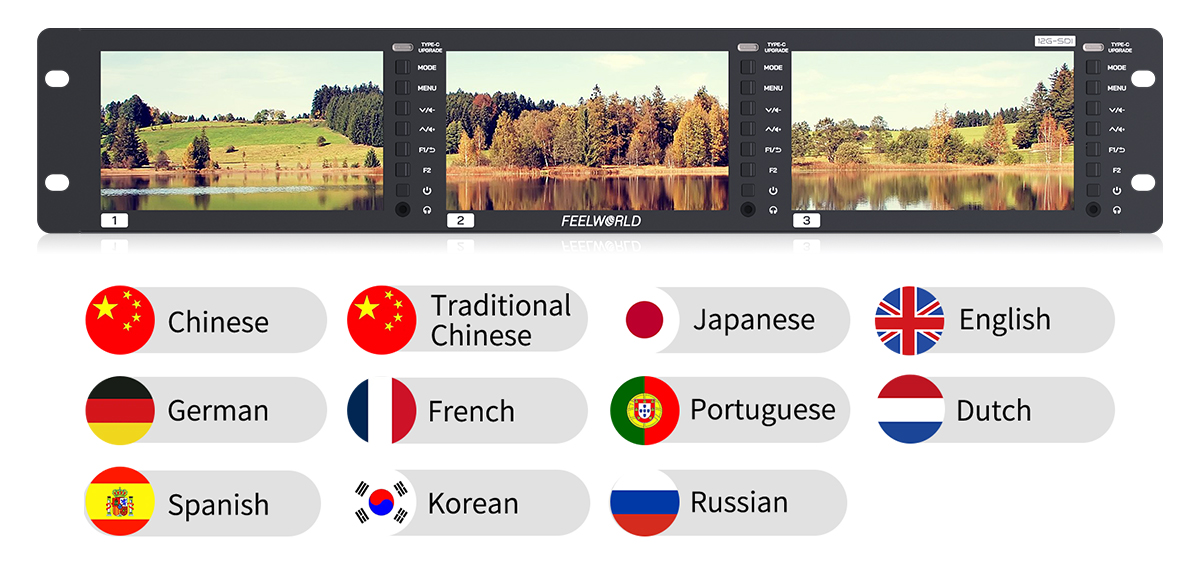Click screen 1 showing the green hillside
The image size is (1200, 570).
point(242,131)
